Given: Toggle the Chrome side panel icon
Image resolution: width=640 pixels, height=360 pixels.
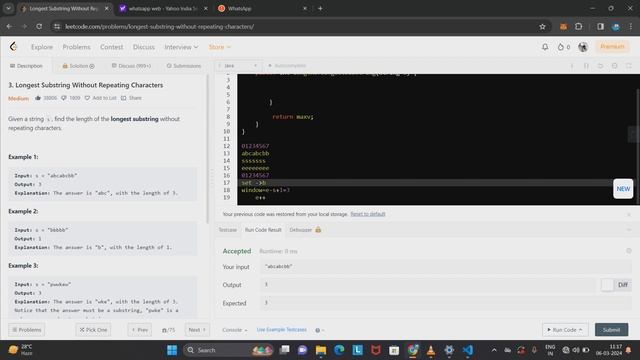Looking at the screenshot, I should pyautogui.click(x=600, y=27).
